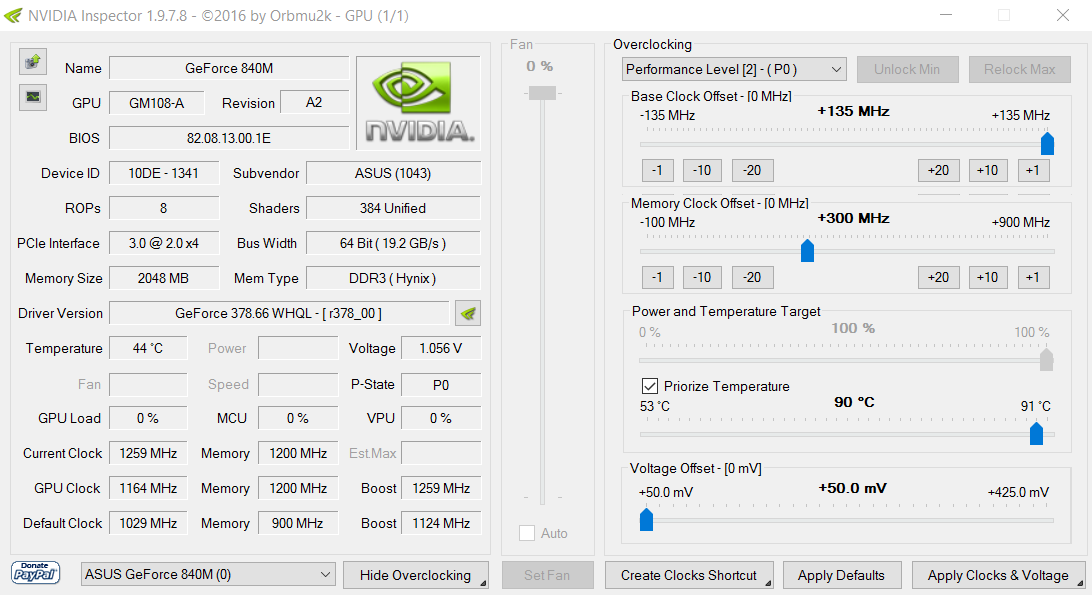Click the Memory Clock Offset slider handle
Viewport: 1092px width, 595px height.
tap(807, 250)
